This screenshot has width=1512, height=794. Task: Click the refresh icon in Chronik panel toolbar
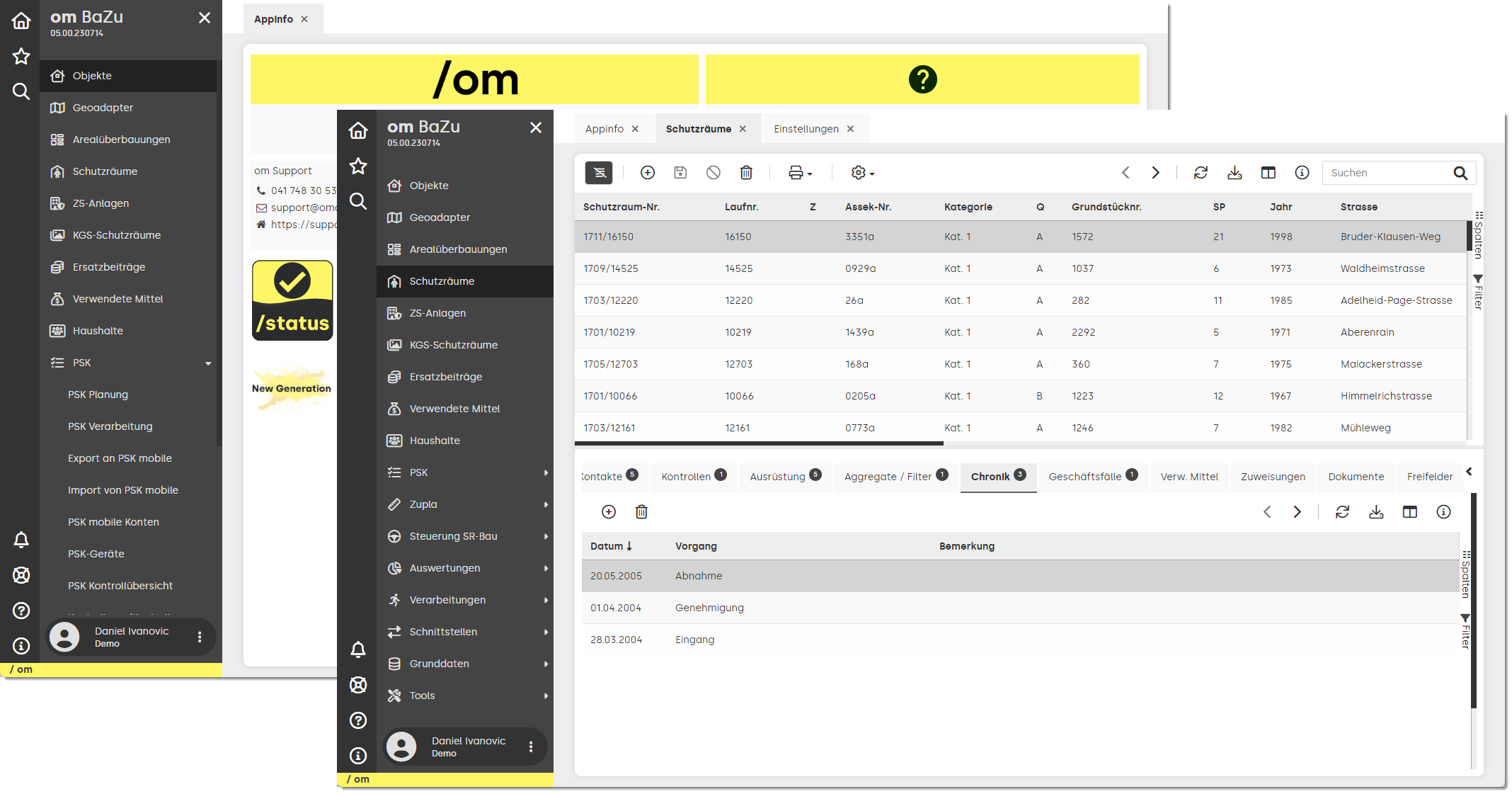pyautogui.click(x=1342, y=512)
